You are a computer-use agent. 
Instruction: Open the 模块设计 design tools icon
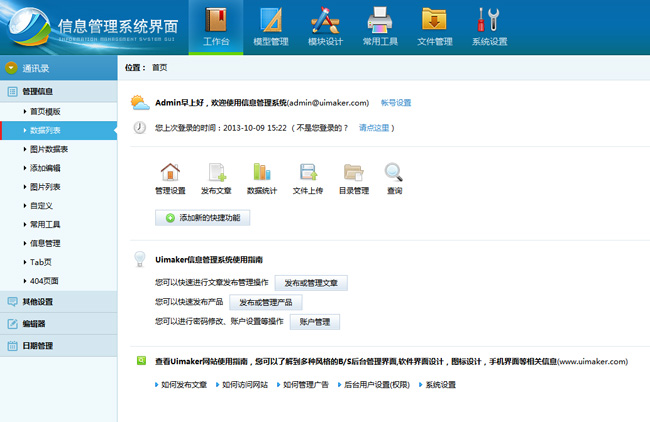pos(325,20)
